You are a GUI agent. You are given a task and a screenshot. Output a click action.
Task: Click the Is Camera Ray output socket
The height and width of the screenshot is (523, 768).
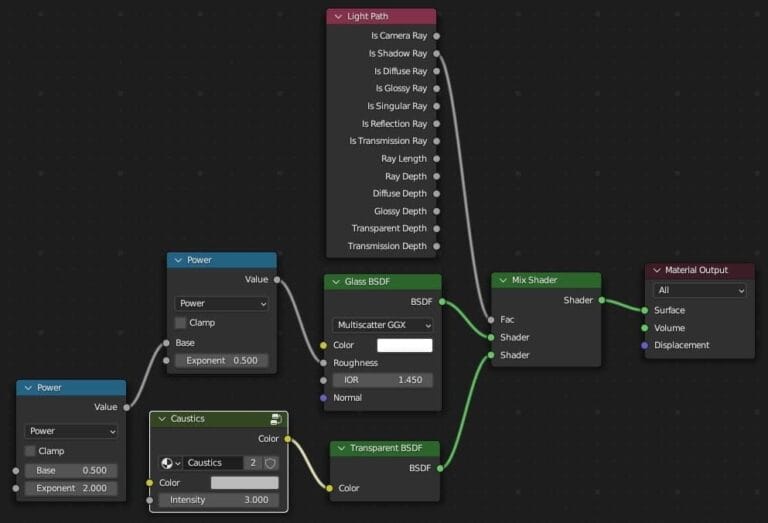(436, 36)
